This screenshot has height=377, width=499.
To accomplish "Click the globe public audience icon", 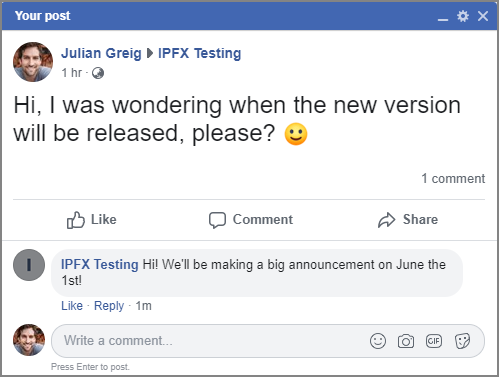I will [98, 73].
